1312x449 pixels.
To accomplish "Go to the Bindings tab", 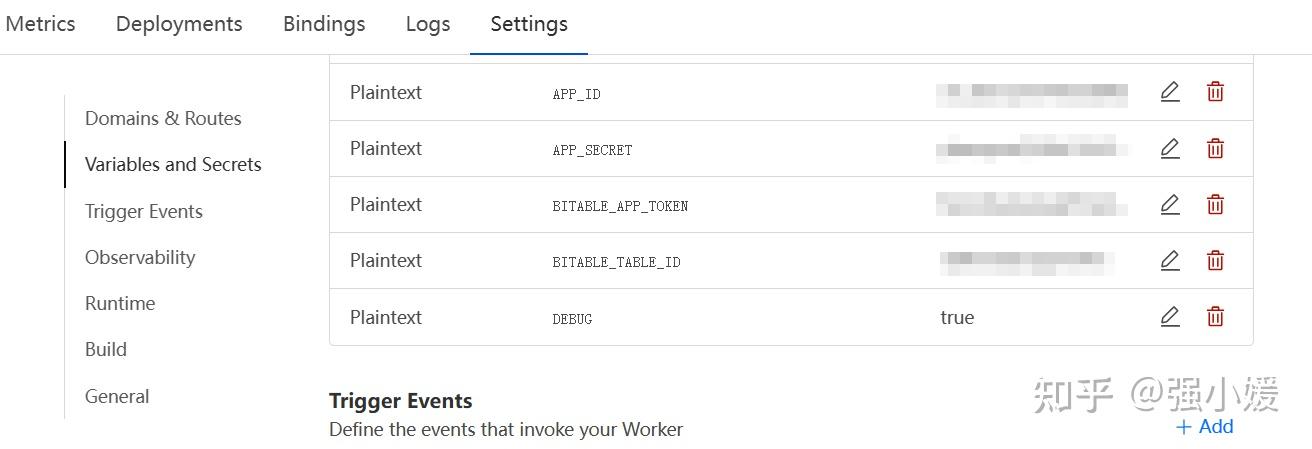I will (324, 24).
